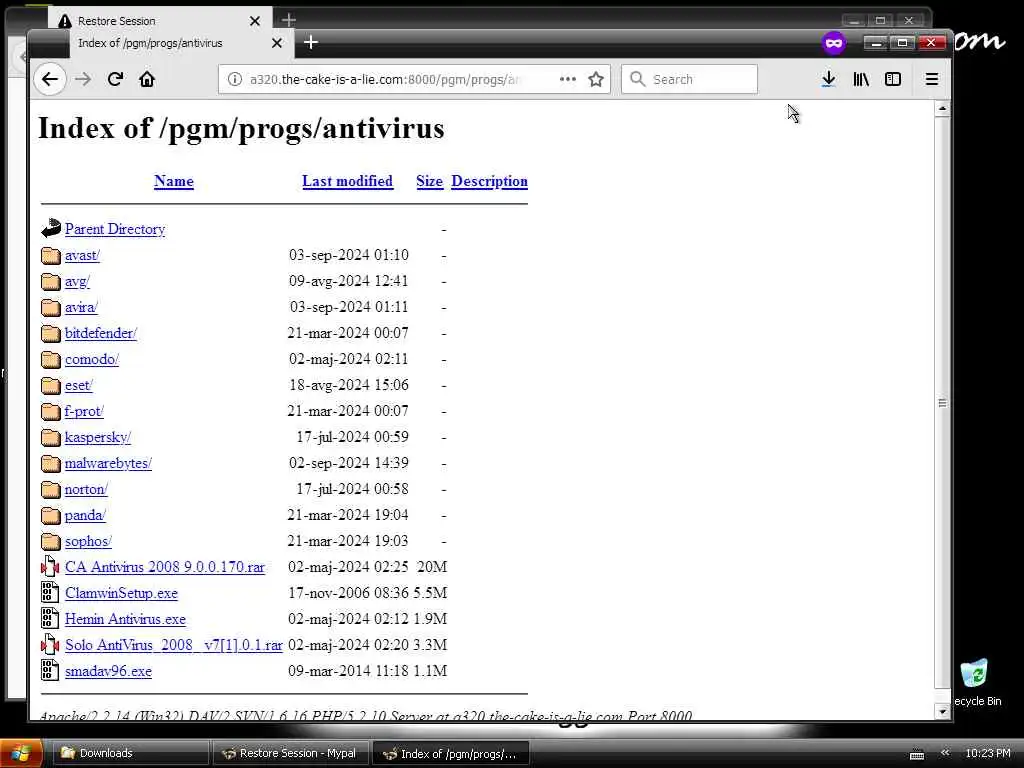Sort listing by Description column
The width and height of the screenshot is (1024, 768).
pyautogui.click(x=489, y=182)
